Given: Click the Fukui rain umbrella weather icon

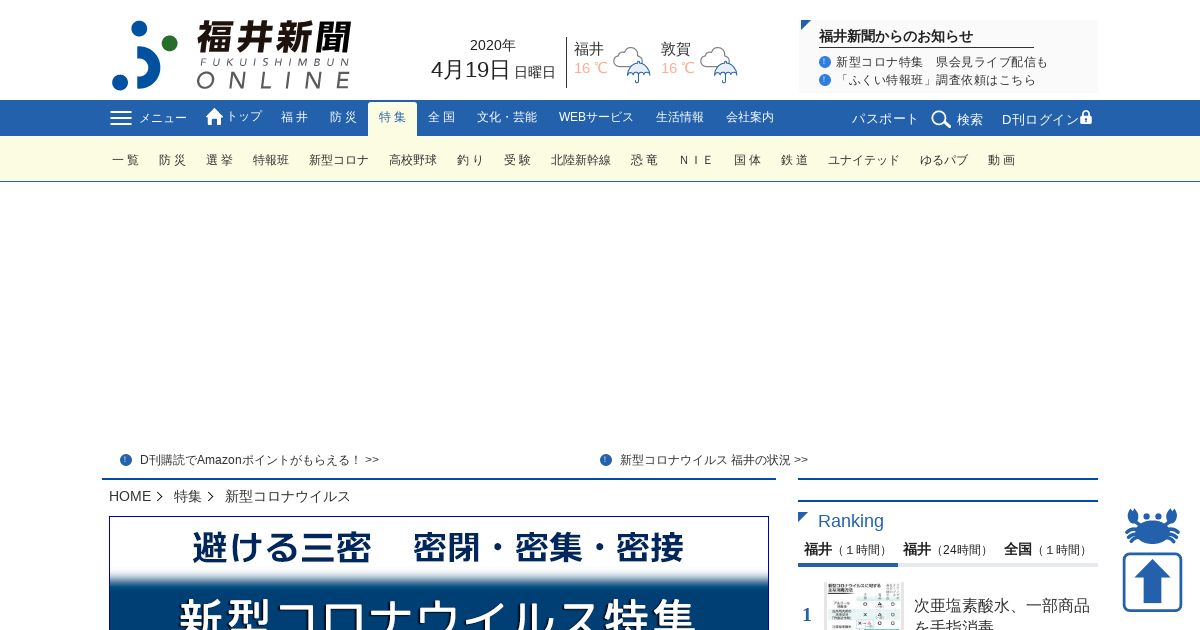Looking at the screenshot, I should tap(632, 64).
